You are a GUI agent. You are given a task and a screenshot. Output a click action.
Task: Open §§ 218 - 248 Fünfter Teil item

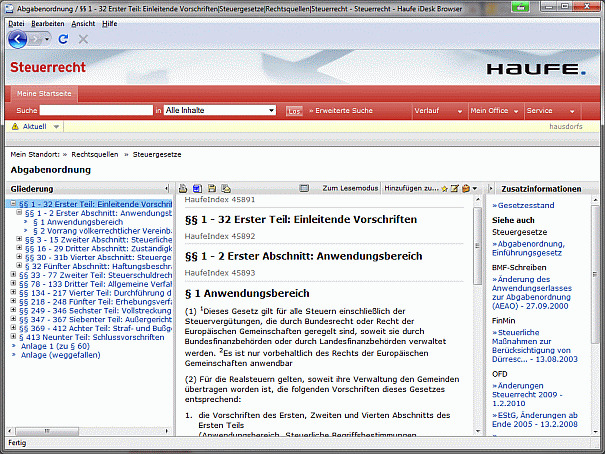click(x=96, y=302)
